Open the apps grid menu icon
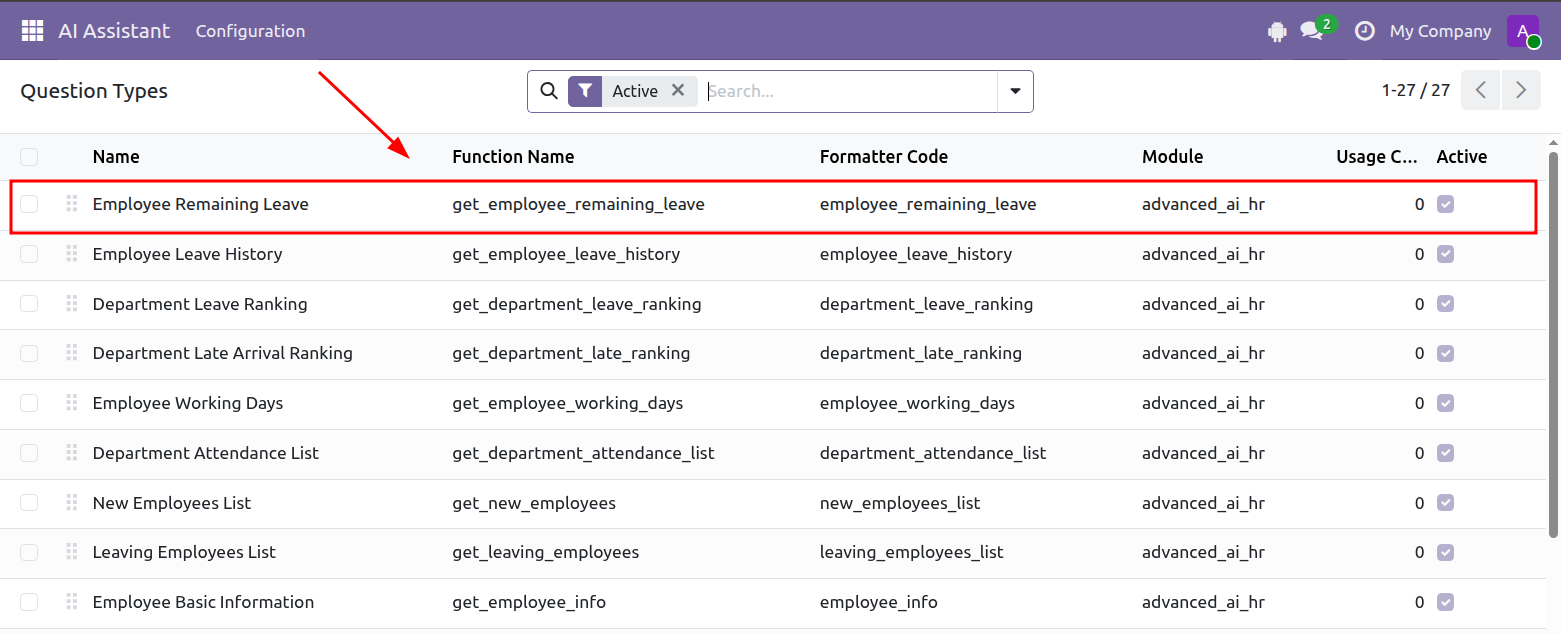This screenshot has height=634, width=1561. (32, 31)
